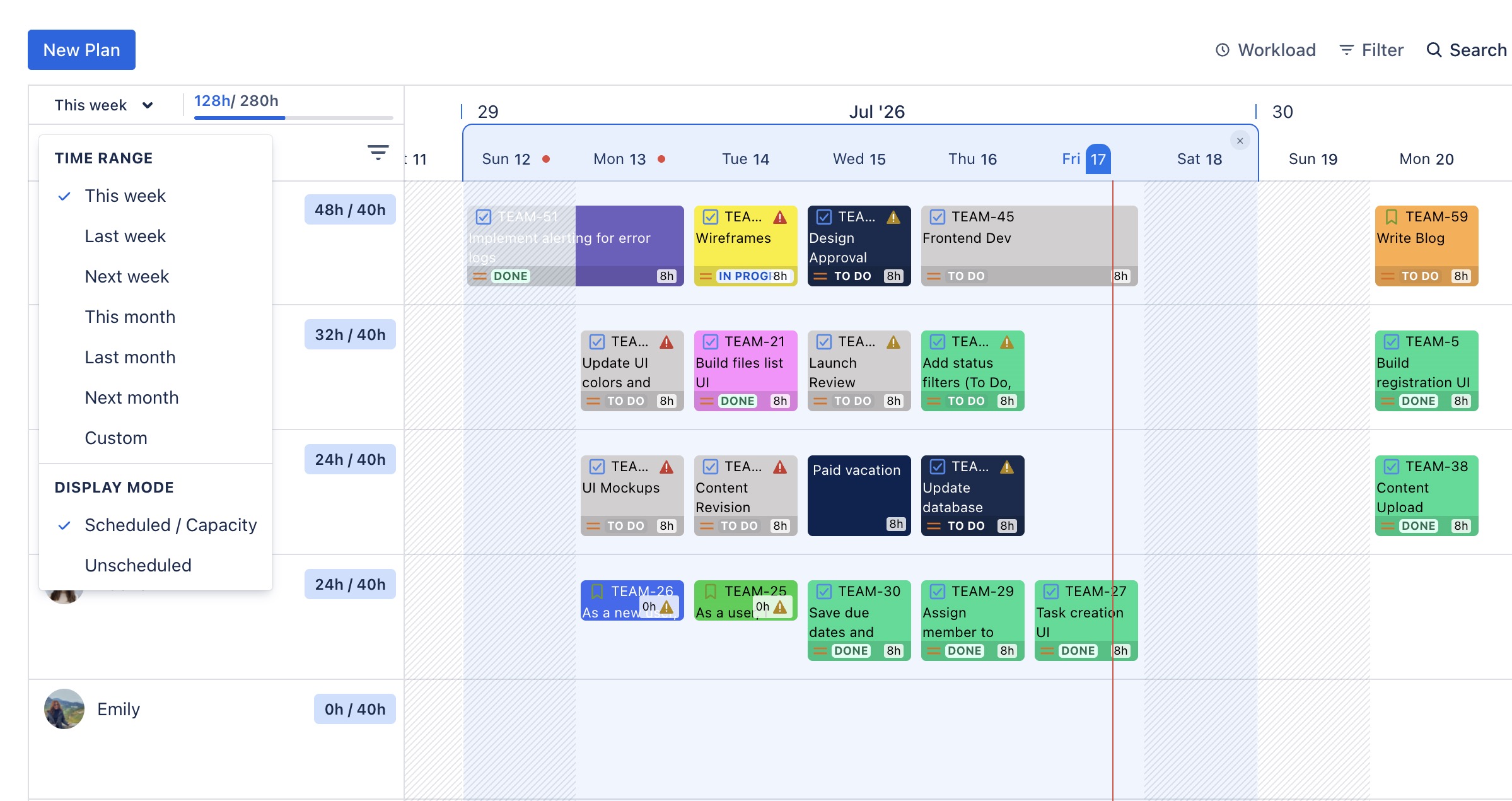The width and height of the screenshot is (1512, 801).
Task: Open the Workload clock icon
Action: coord(1222,50)
